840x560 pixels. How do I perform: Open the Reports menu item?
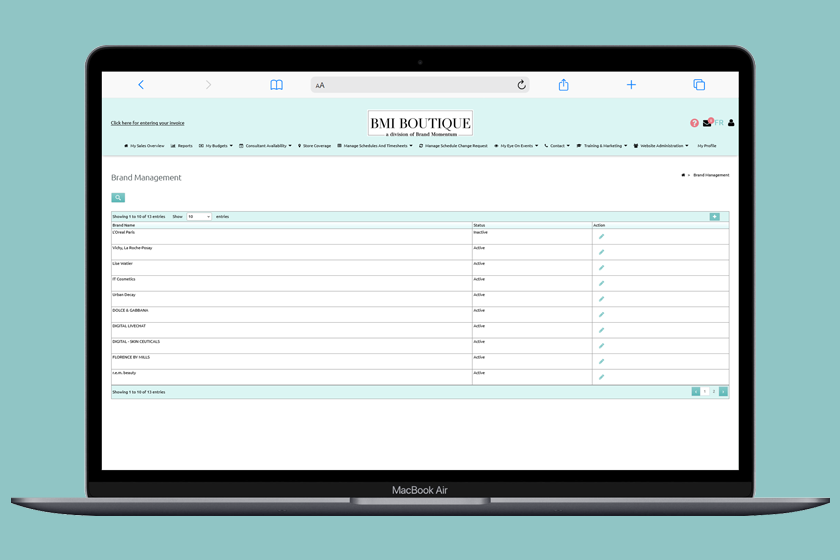click(x=182, y=146)
